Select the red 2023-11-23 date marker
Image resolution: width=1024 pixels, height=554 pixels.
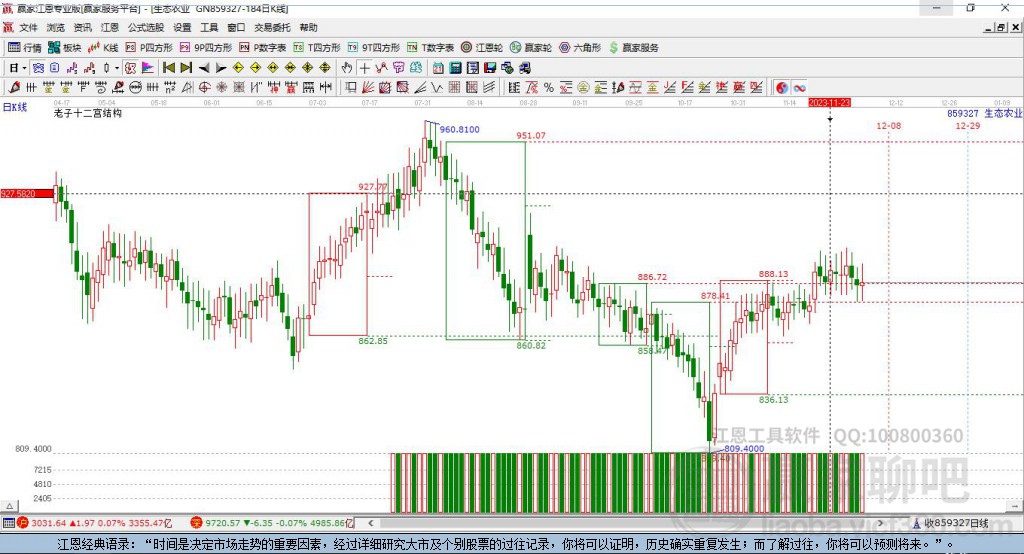[829, 103]
